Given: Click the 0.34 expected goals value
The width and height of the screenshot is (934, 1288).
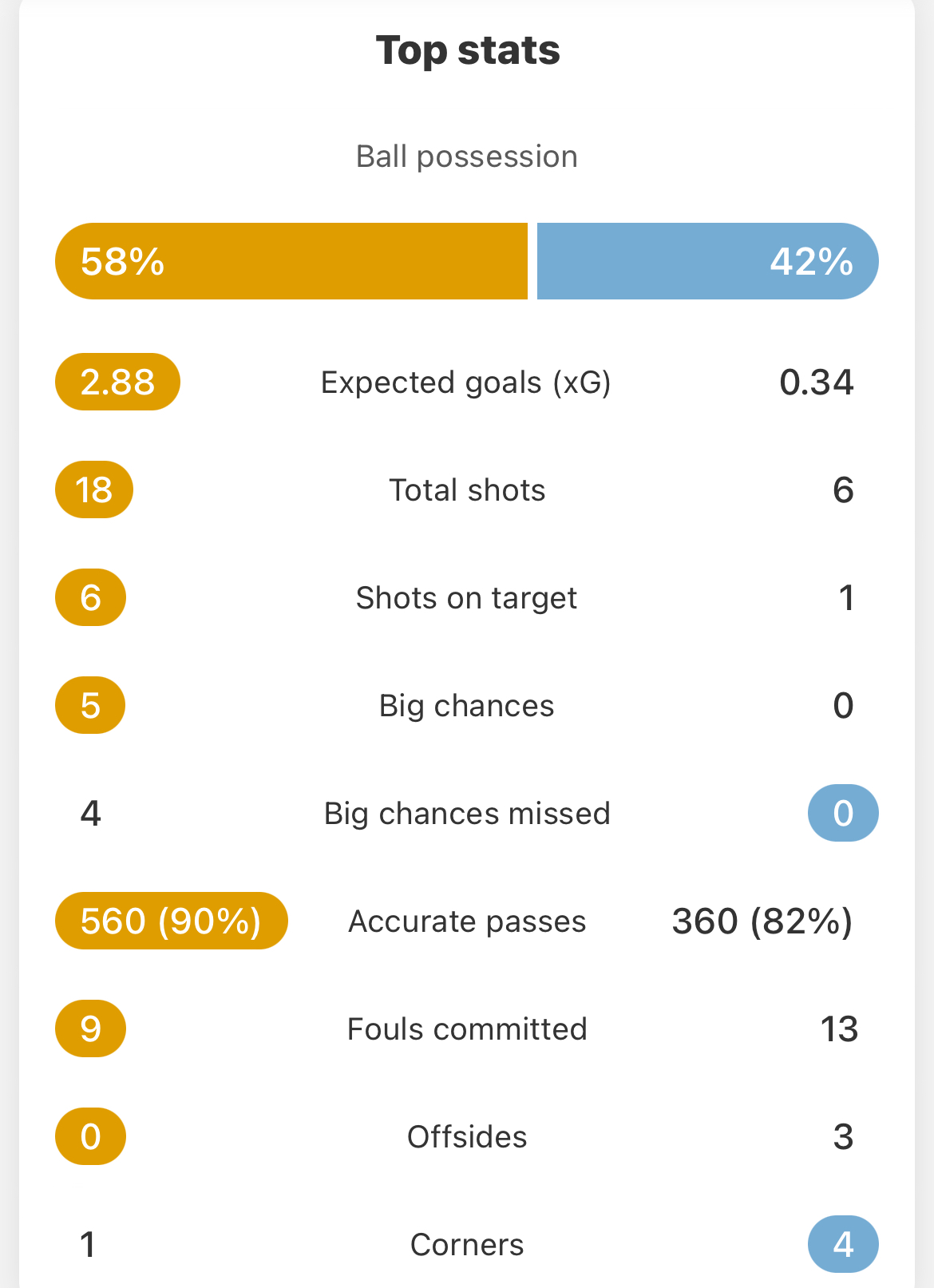Looking at the screenshot, I should coord(816,382).
